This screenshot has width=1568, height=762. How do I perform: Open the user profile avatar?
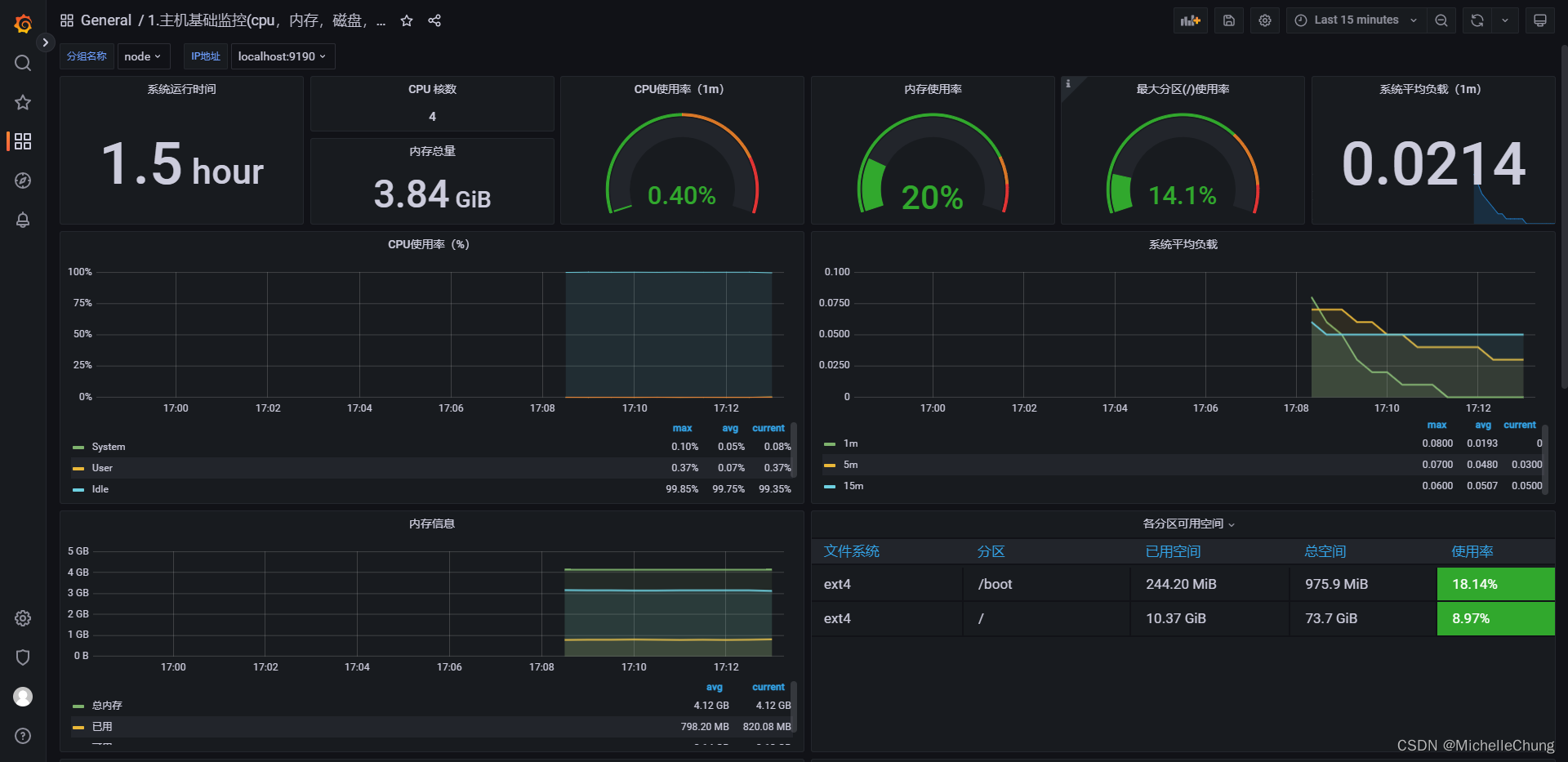pyautogui.click(x=23, y=697)
